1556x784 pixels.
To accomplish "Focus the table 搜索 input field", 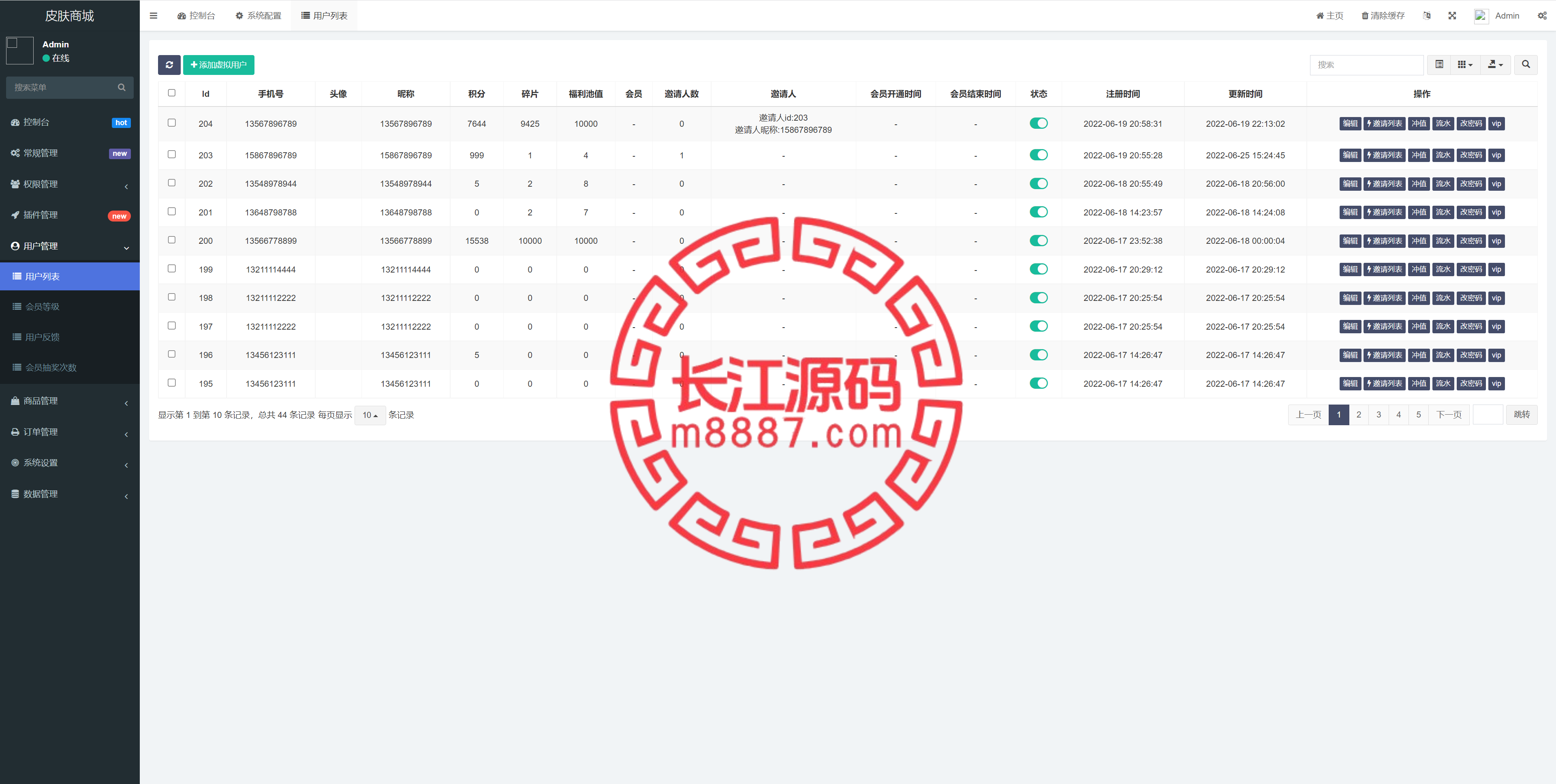I will 1366,64.
